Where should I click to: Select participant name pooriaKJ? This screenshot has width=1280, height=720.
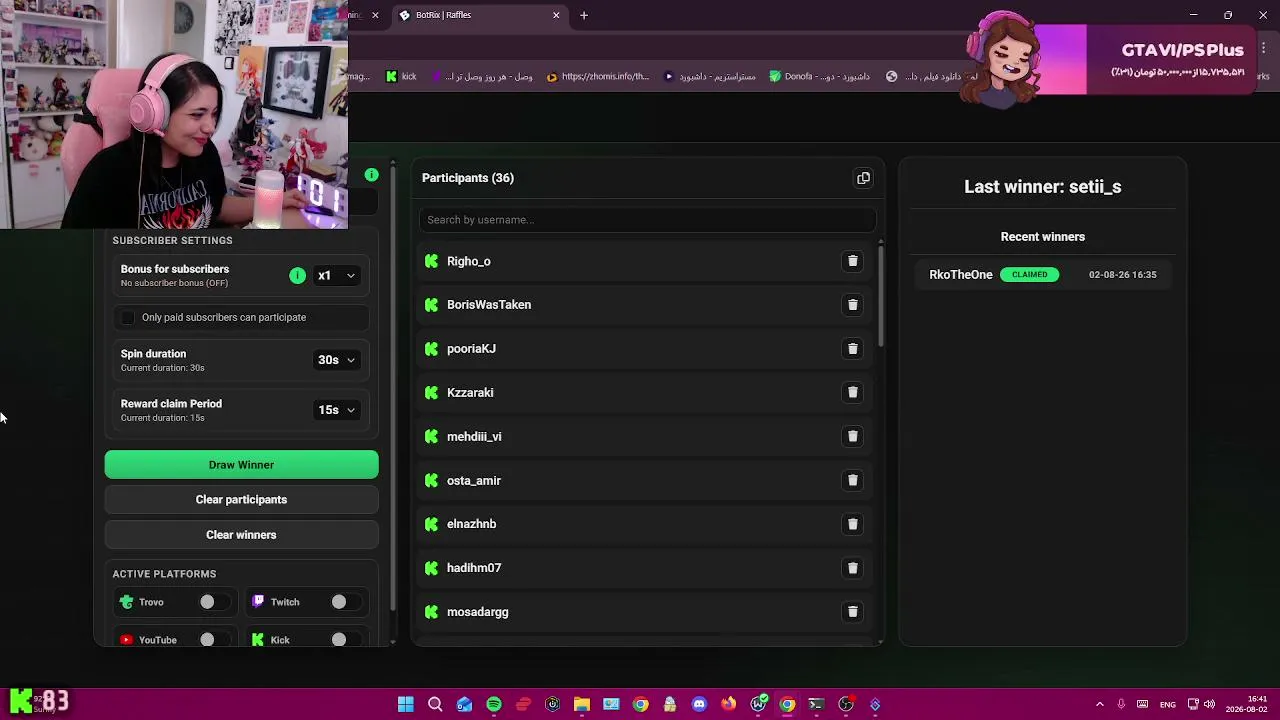pos(471,349)
